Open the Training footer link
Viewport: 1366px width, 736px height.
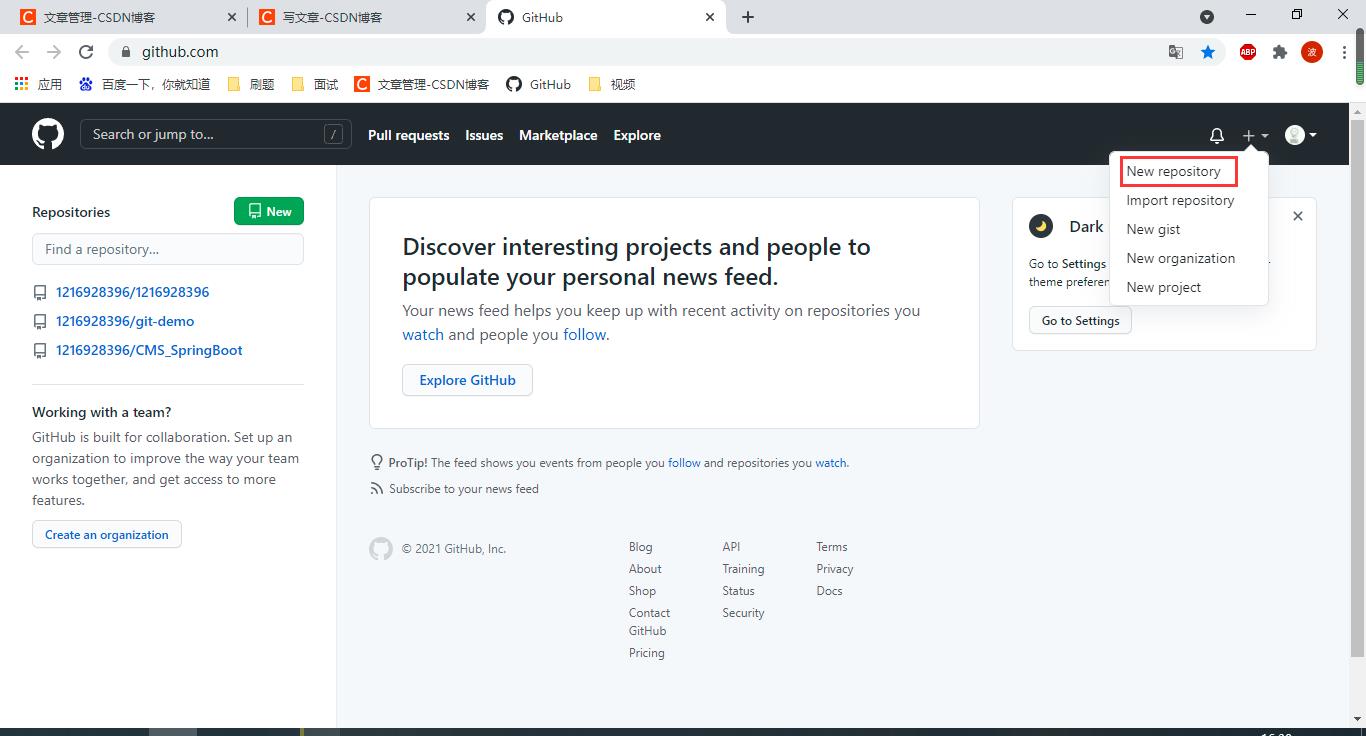(743, 569)
